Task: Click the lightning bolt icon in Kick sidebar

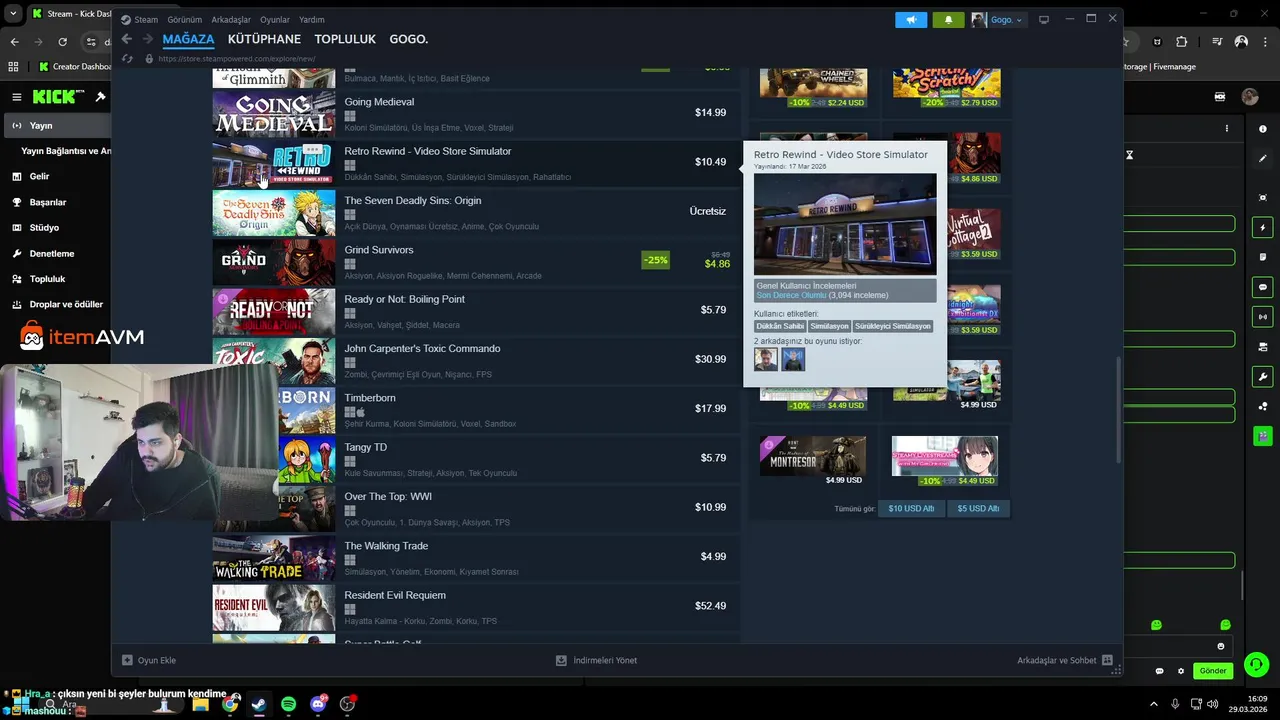Action: tap(1262, 228)
